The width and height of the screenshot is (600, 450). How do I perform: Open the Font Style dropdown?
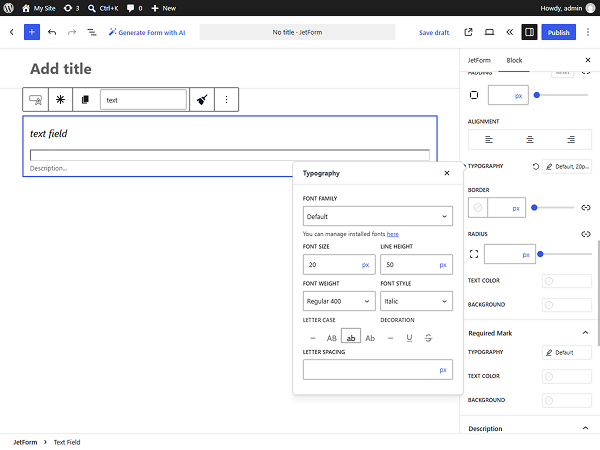tap(416, 301)
